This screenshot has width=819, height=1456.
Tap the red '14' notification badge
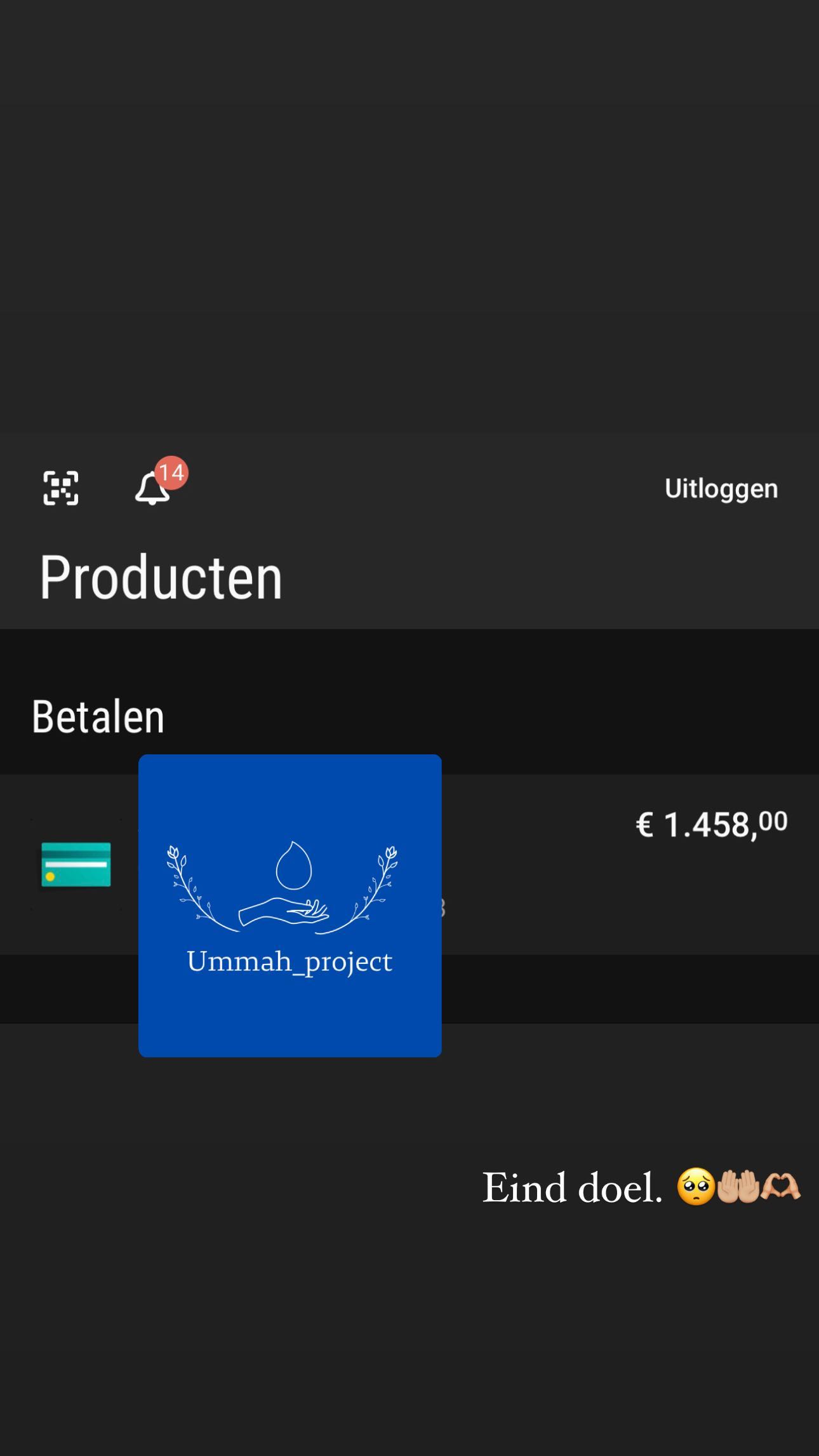(x=172, y=473)
